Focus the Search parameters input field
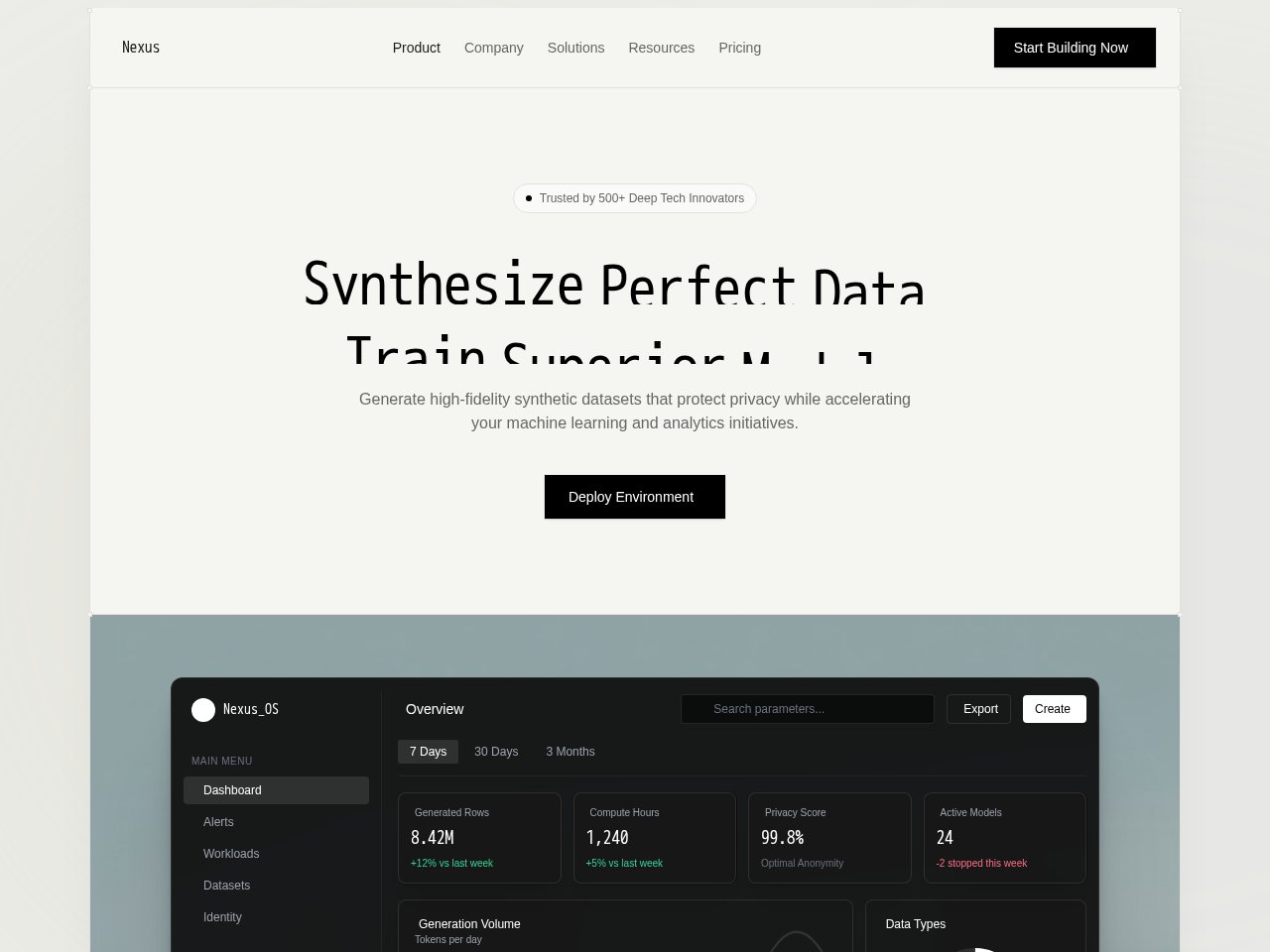Image resolution: width=1270 pixels, height=952 pixels. [808, 709]
